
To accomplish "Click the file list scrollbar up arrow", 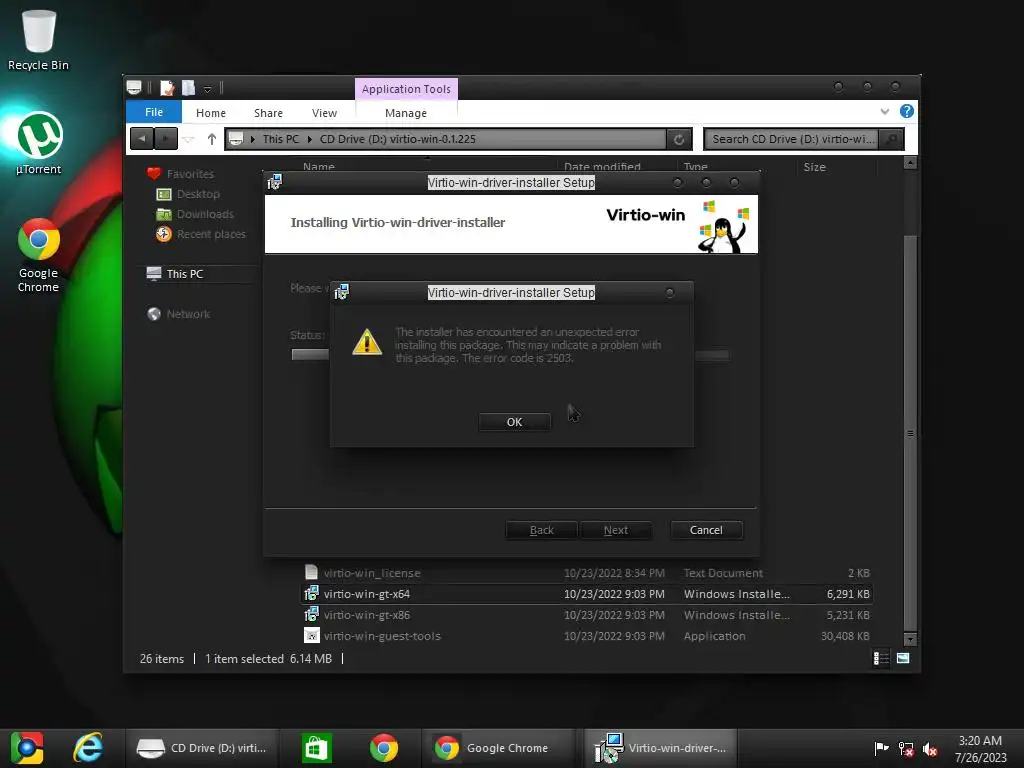I will (910, 163).
